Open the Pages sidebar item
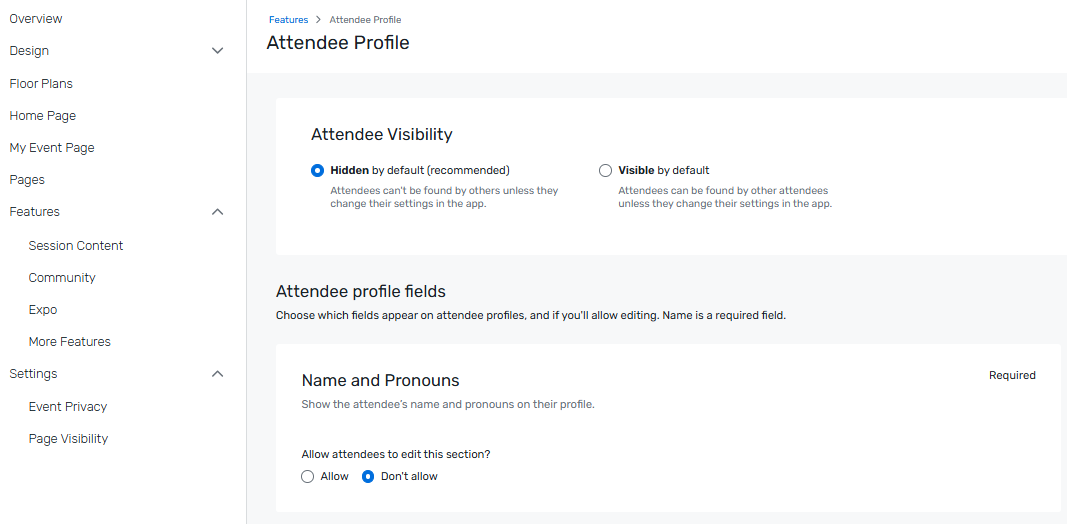Viewport: 1067px width, 524px height. click(27, 180)
